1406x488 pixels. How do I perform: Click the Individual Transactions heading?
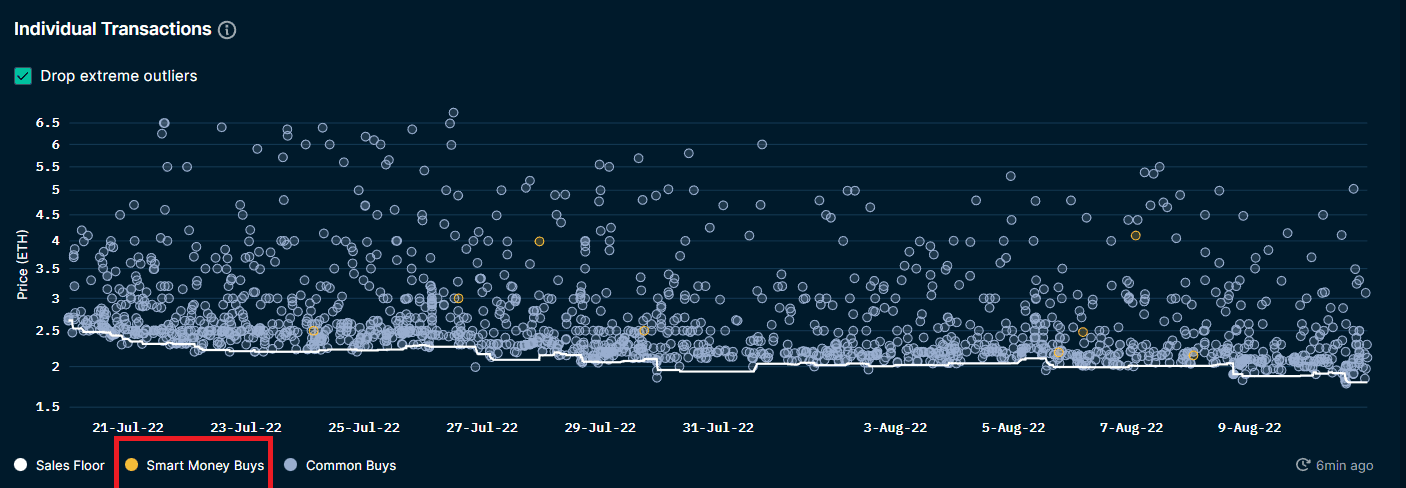(112, 29)
